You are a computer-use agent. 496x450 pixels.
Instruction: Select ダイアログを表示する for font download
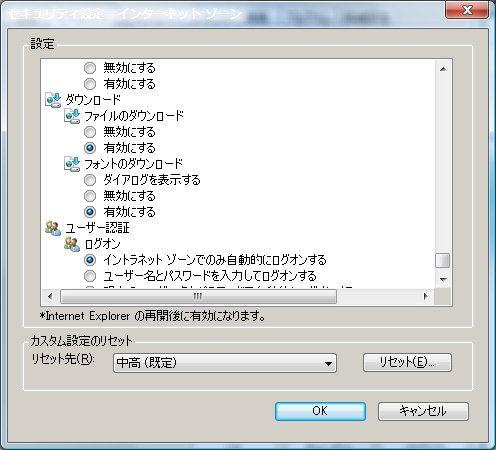(90, 180)
